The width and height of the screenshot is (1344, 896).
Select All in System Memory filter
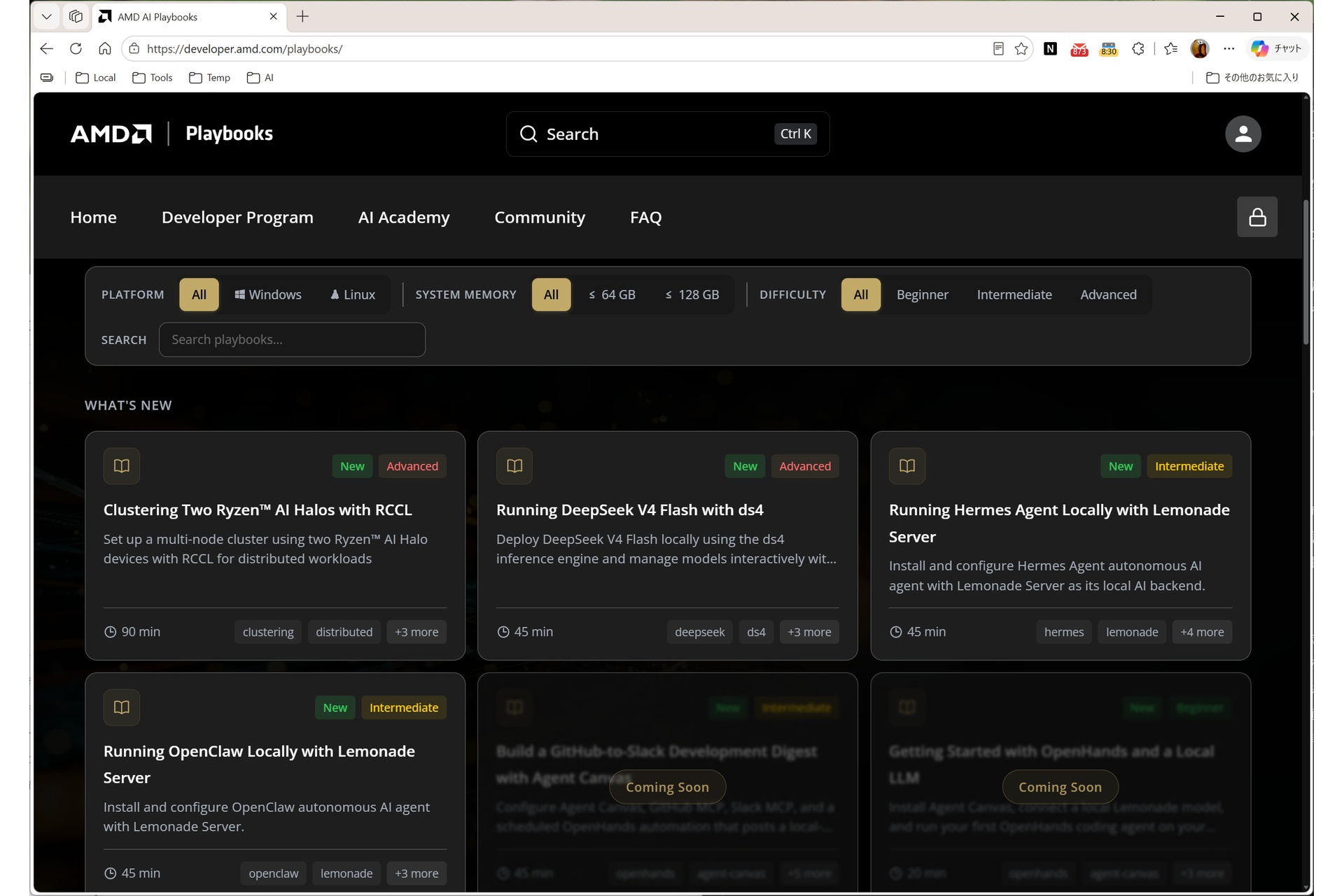coord(552,295)
